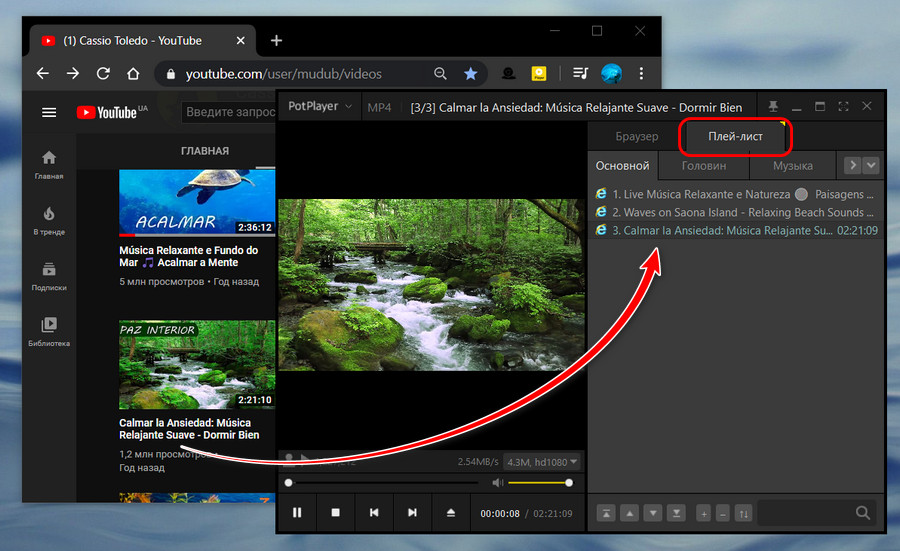Open the YouTube hamburger menu
Screen dimensions: 900x551
click(x=49, y=112)
